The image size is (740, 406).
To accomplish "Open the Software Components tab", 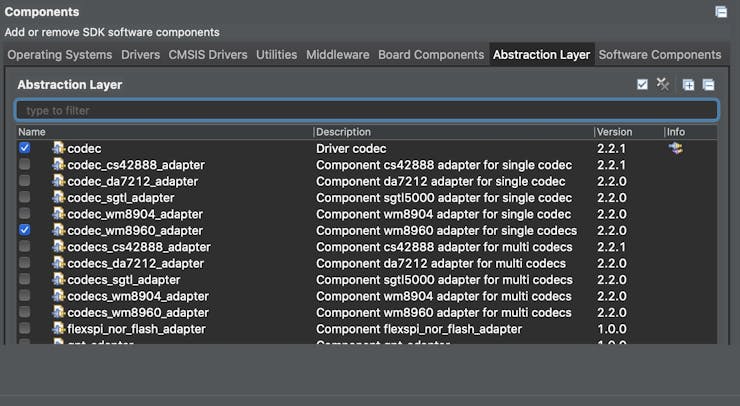I will pyautogui.click(x=659, y=55).
